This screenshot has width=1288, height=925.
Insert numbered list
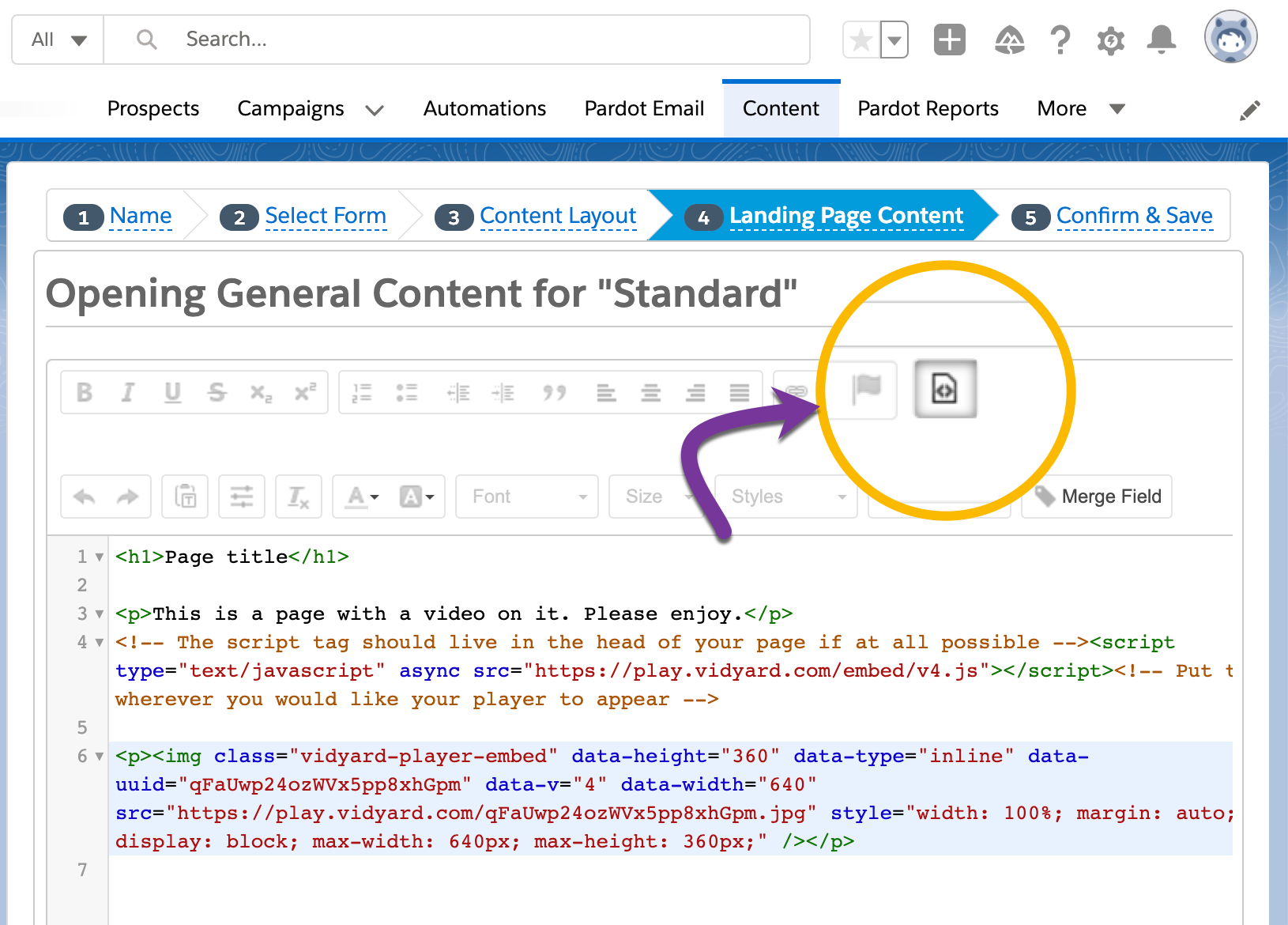coord(362,392)
